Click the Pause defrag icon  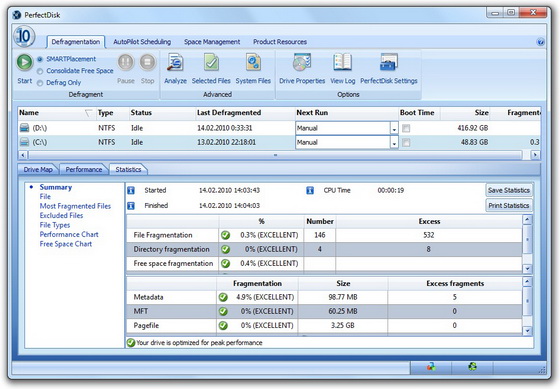tap(126, 62)
